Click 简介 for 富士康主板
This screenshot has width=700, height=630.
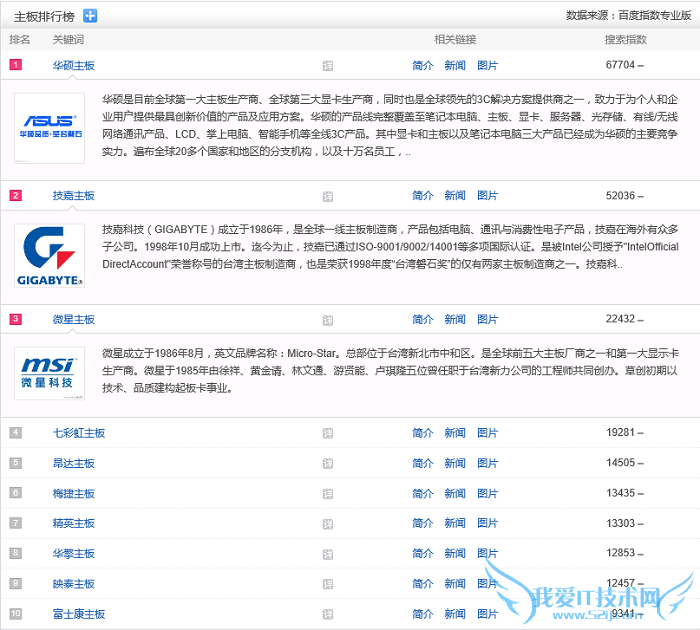[x=423, y=614]
